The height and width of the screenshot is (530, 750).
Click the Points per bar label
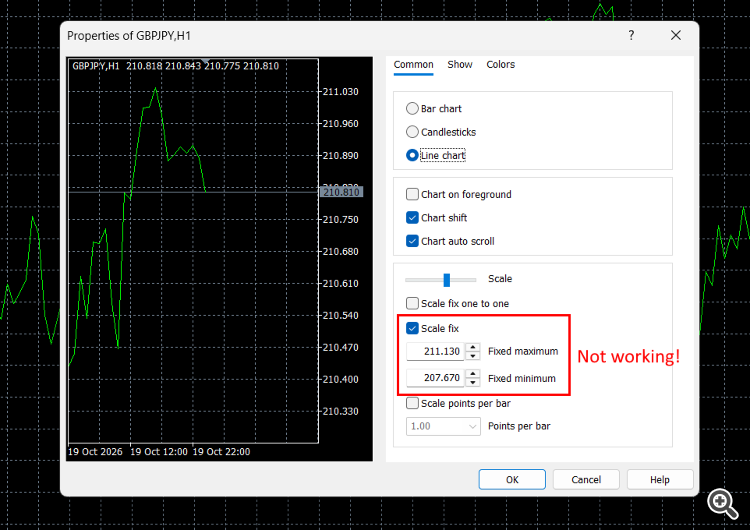[x=519, y=426]
